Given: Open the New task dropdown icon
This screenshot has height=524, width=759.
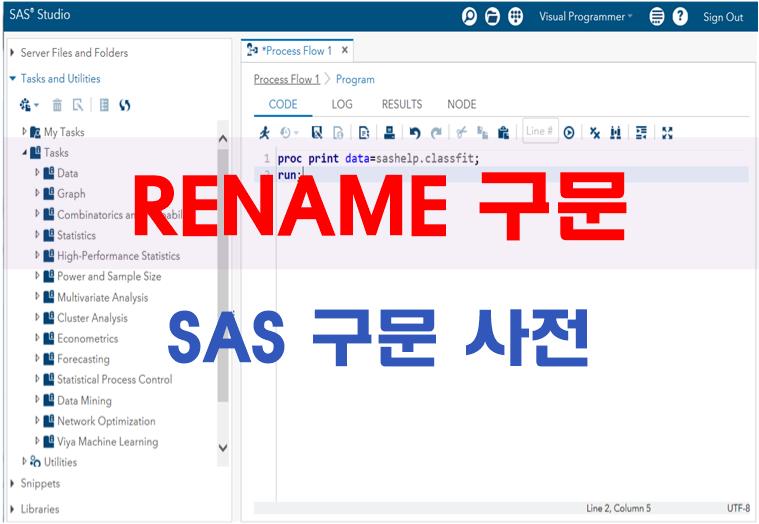Looking at the screenshot, I should [x=29, y=105].
